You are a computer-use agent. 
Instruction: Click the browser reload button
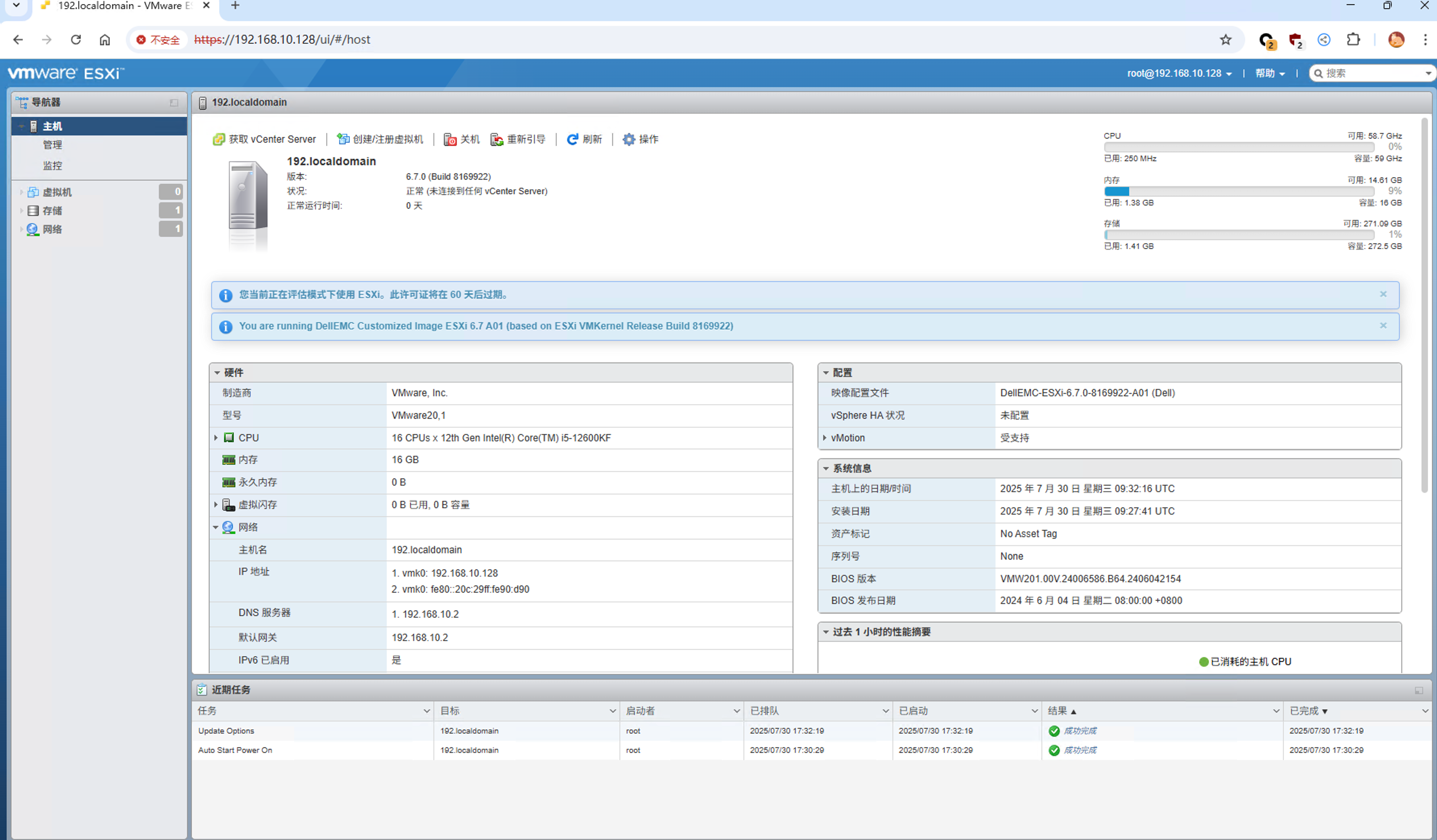76,39
